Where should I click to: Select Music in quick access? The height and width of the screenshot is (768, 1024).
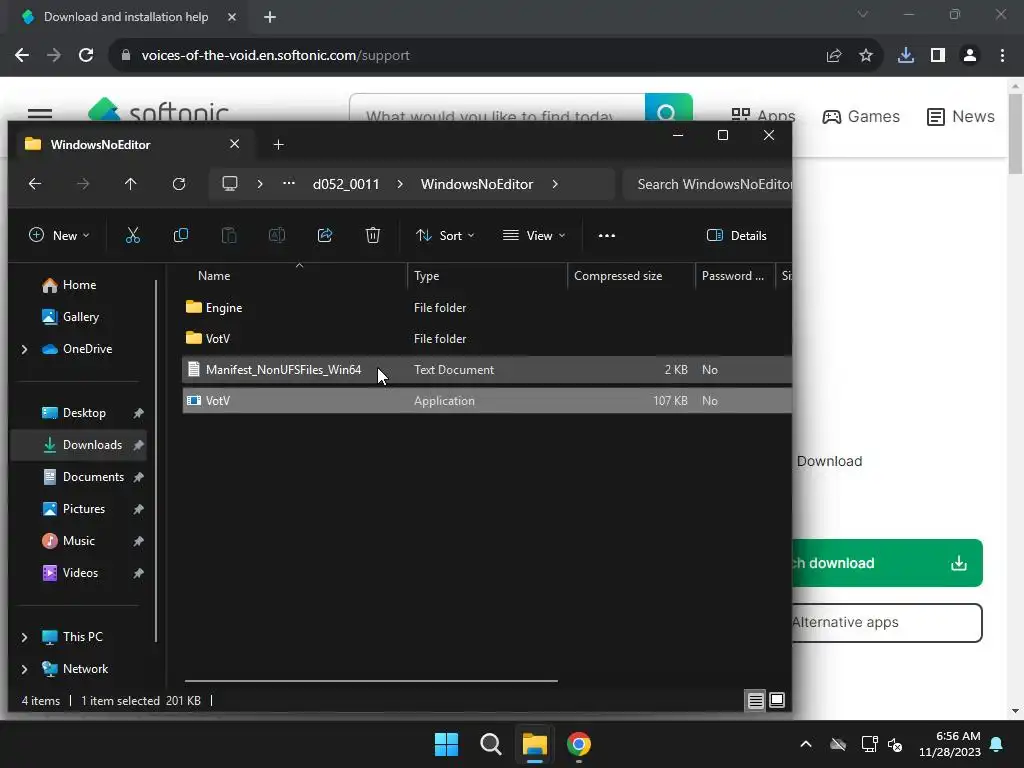click(x=68, y=541)
